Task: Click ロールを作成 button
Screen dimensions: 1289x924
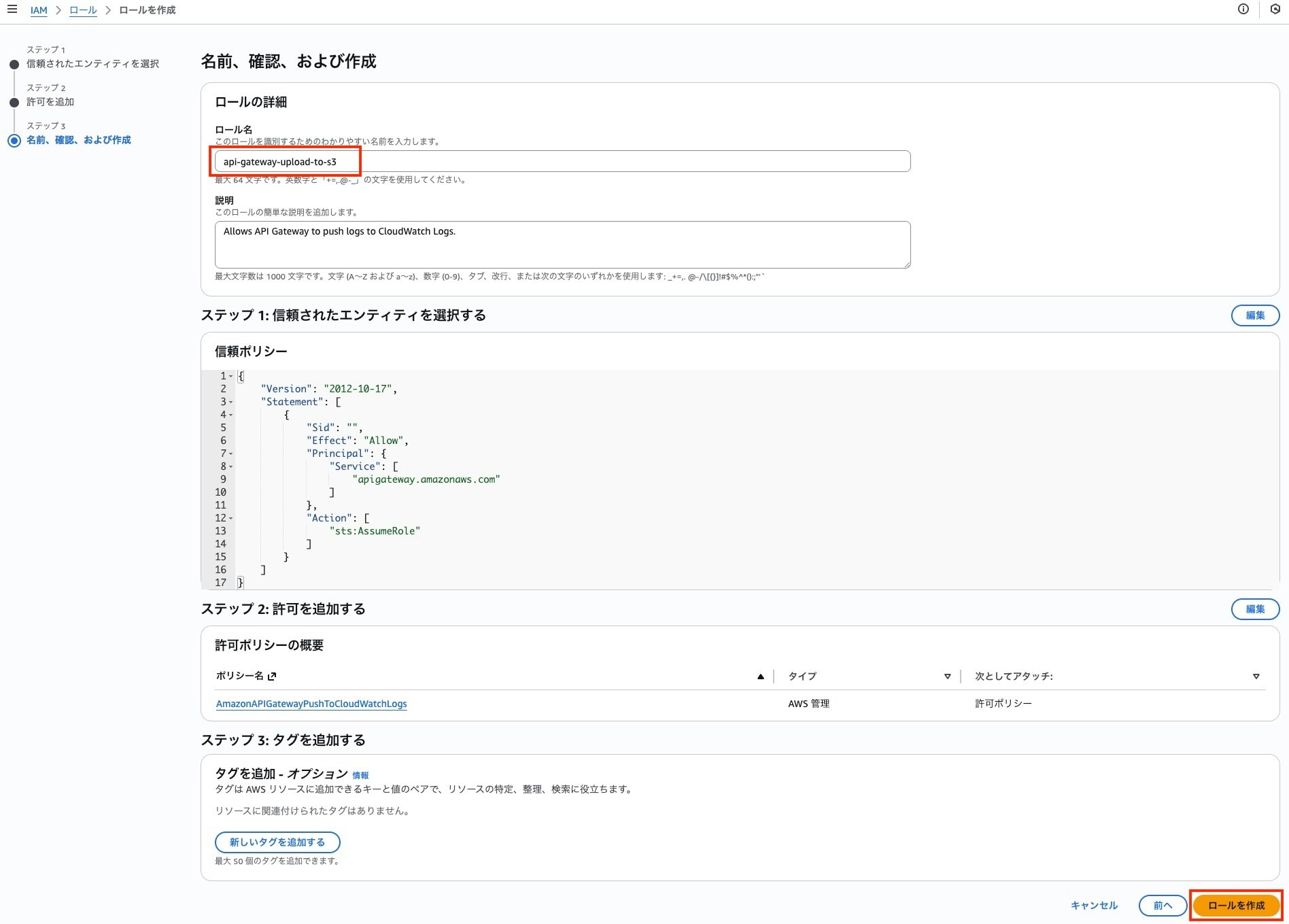Action: tap(1236, 906)
